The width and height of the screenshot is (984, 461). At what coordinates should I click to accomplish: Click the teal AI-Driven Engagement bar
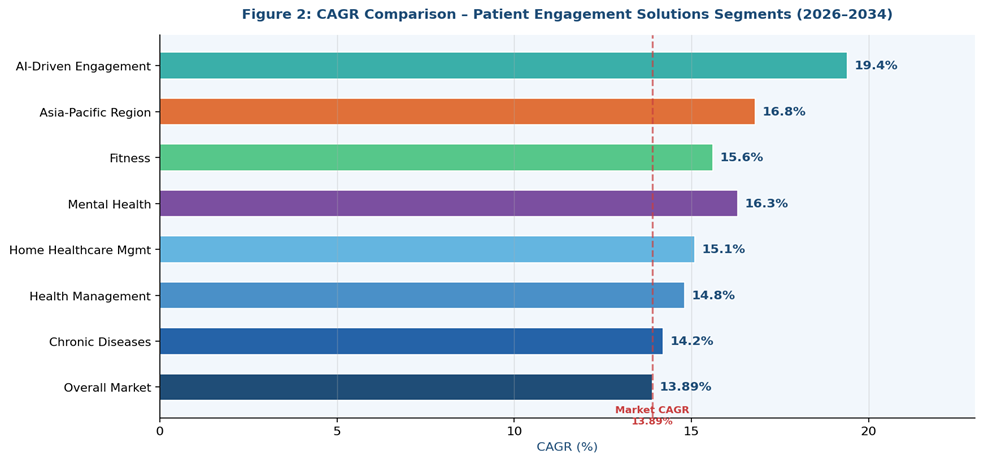click(502, 66)
